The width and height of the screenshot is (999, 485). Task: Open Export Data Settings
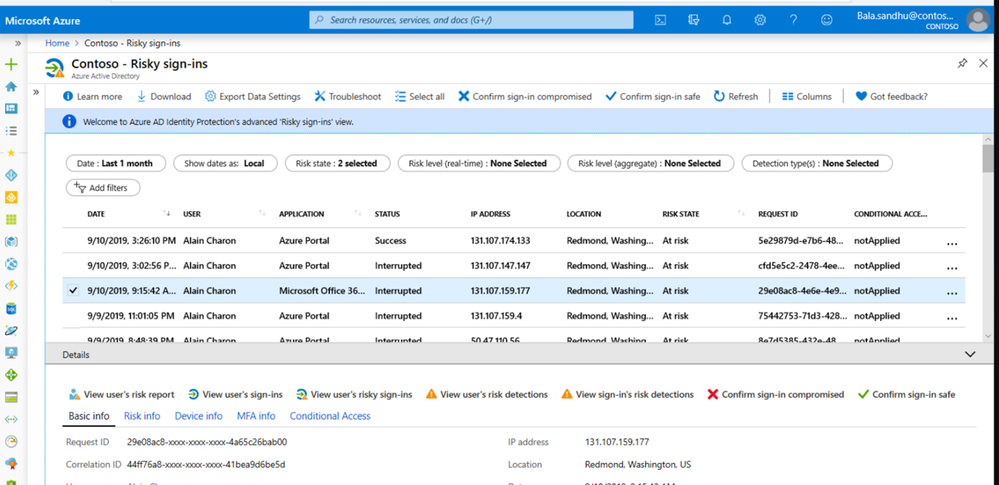point(252,97)
